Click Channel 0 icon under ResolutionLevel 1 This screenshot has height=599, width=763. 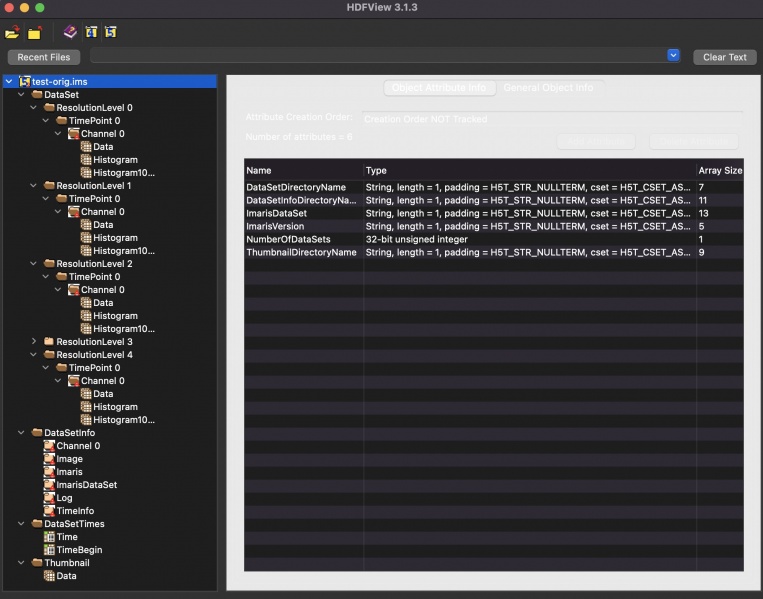coord(73,212)
